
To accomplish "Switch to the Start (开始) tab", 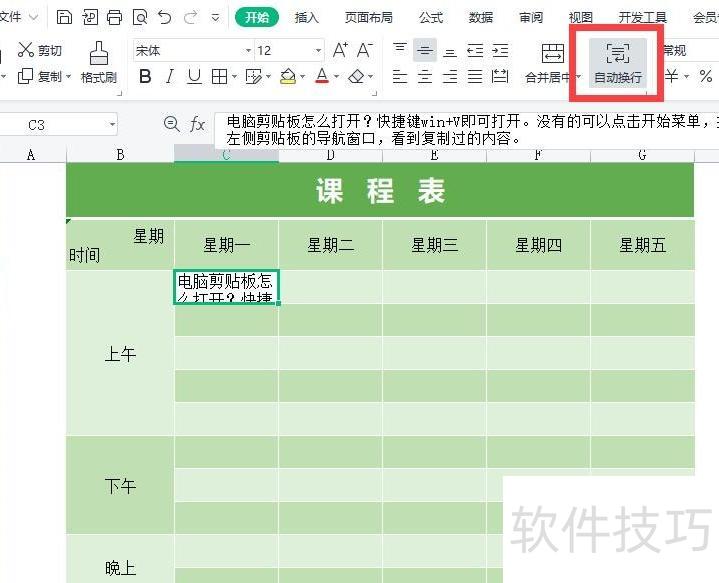I will 257,17.
